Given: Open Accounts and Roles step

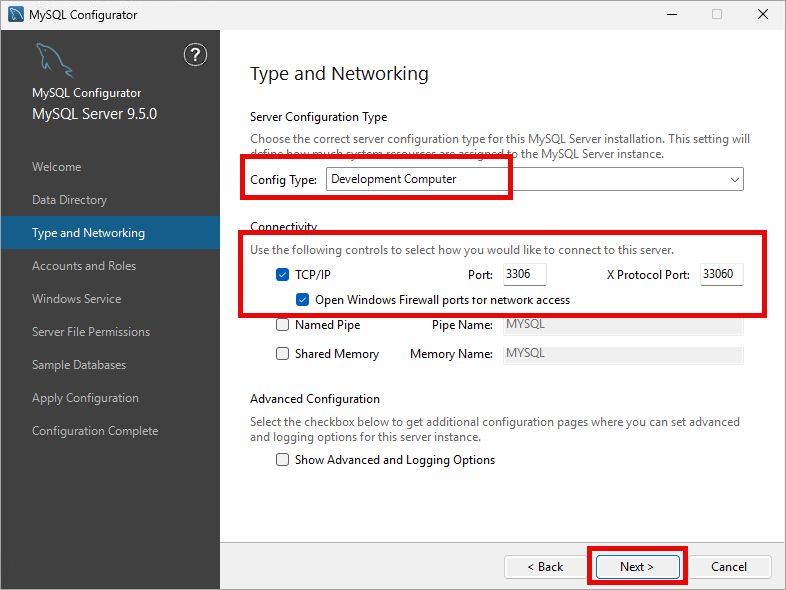Looking at the screenshot, I should pos(84,266).
